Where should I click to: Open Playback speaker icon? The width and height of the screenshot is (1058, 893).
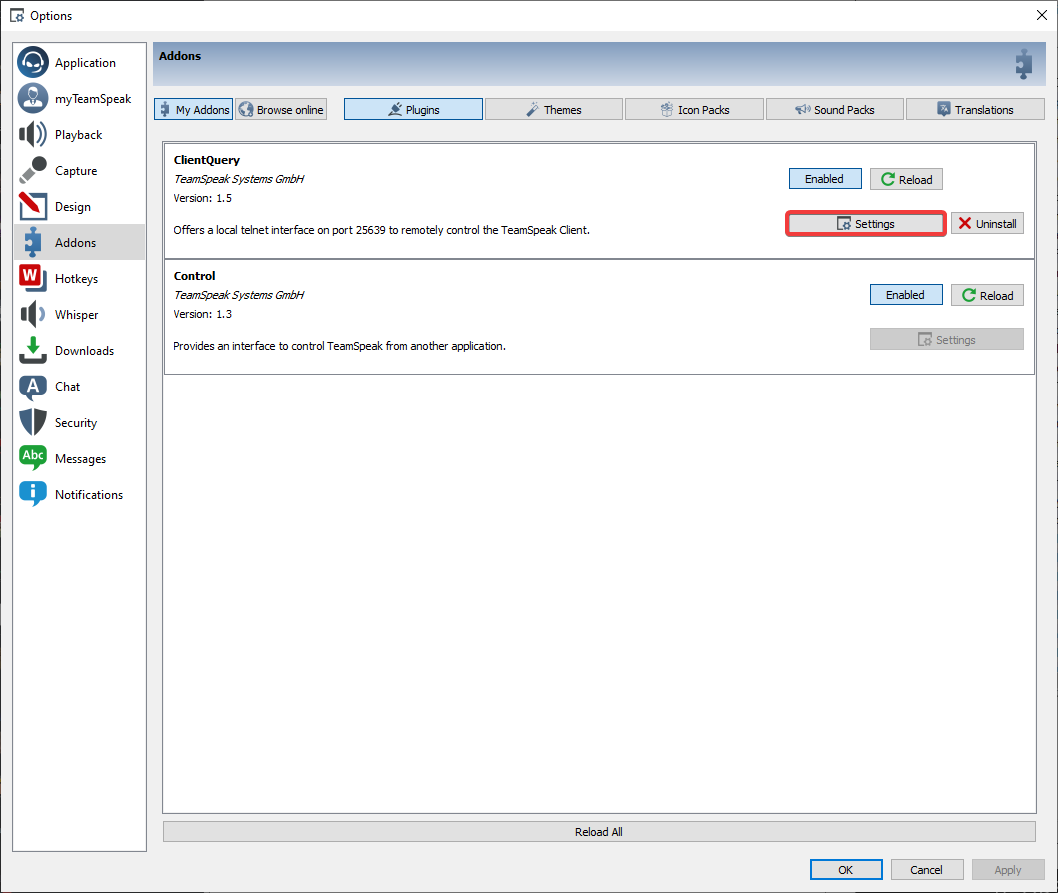click(x=32, y=134)
